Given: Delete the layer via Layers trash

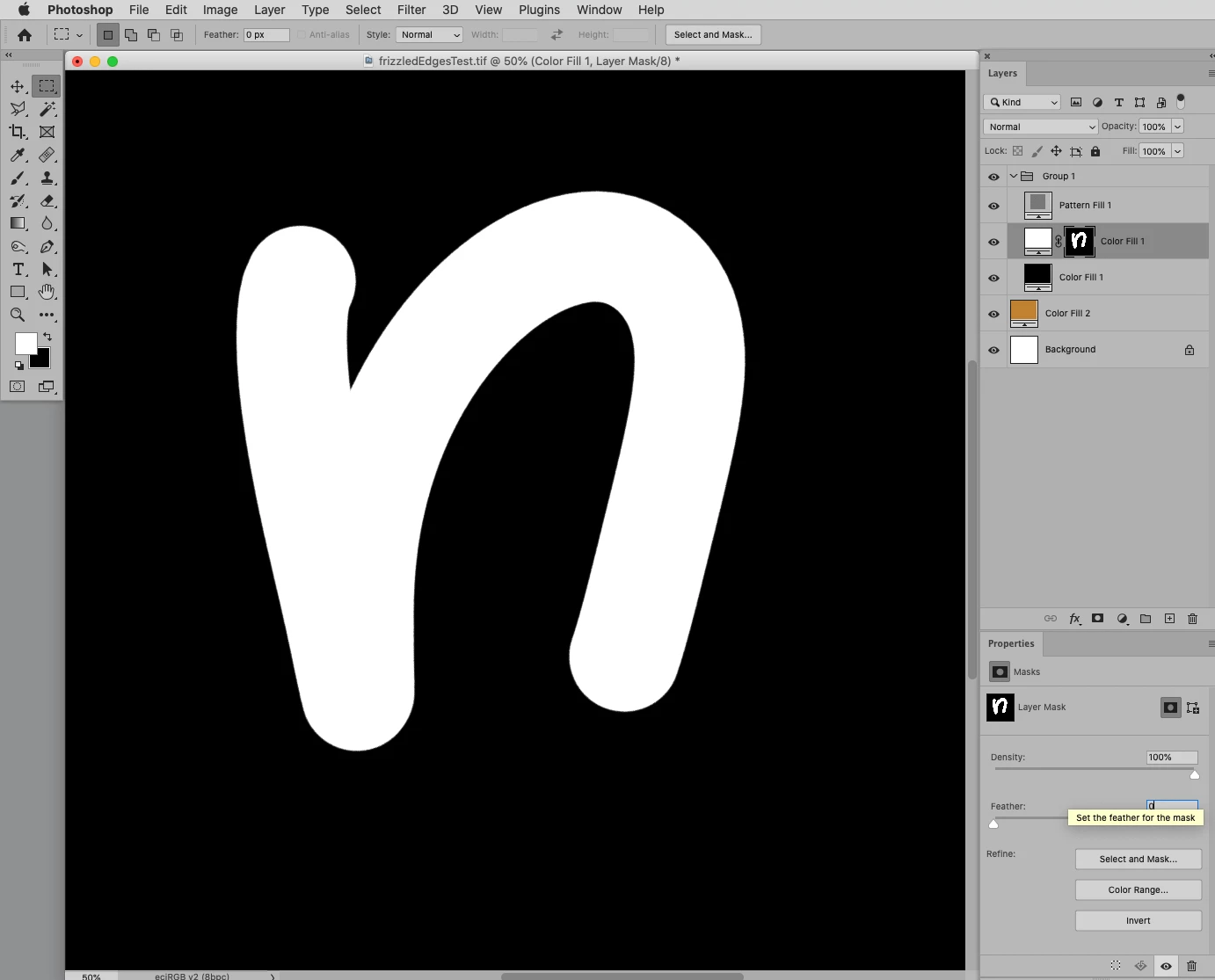Looking at the screenshot, I should (x=1192, y=619).
